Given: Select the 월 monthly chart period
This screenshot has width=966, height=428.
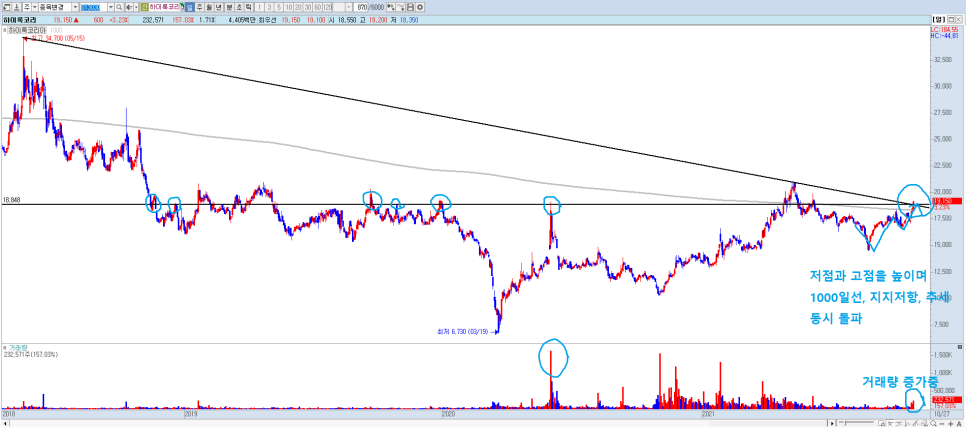Looking at the screenshot, I should point(209,7).
